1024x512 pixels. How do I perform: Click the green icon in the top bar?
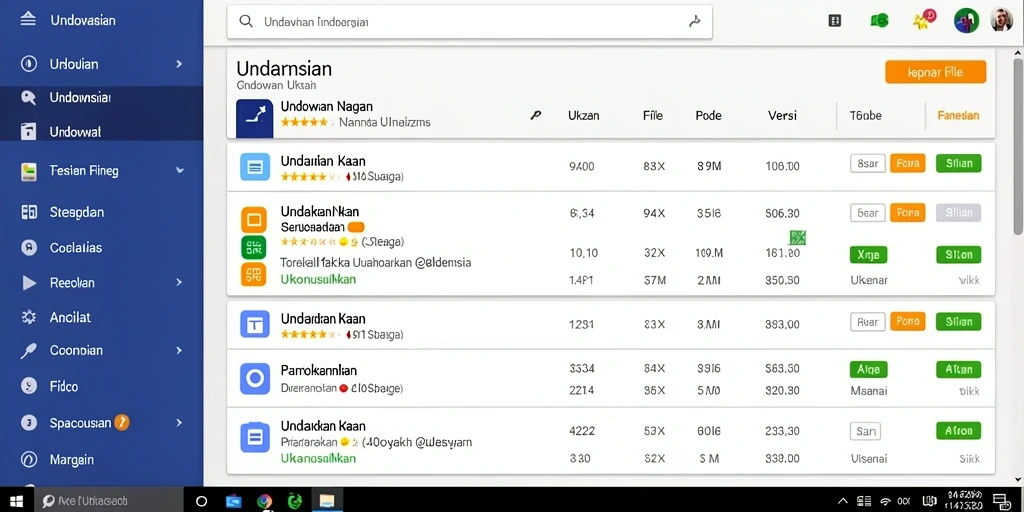coord(879,21)
